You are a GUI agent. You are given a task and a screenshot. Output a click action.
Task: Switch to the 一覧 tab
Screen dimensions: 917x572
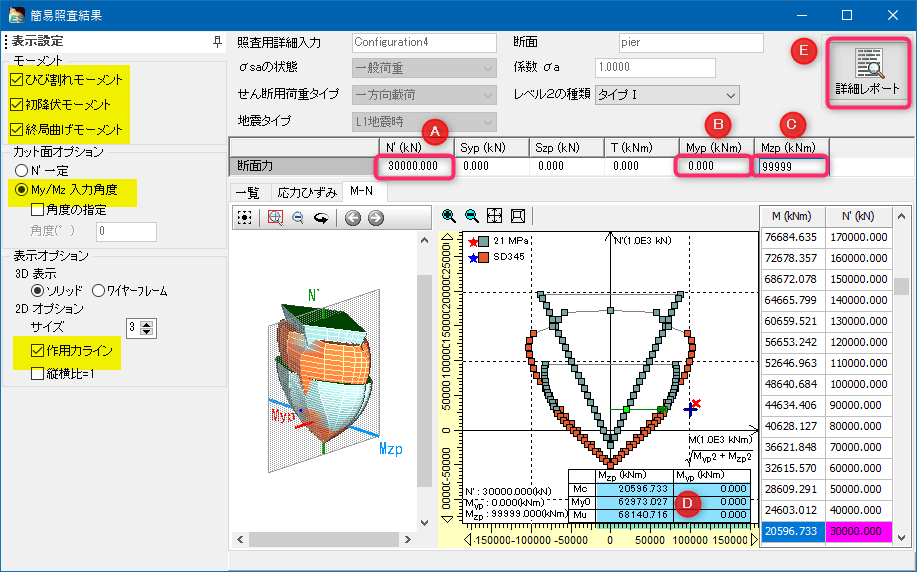tap(246, 192)
